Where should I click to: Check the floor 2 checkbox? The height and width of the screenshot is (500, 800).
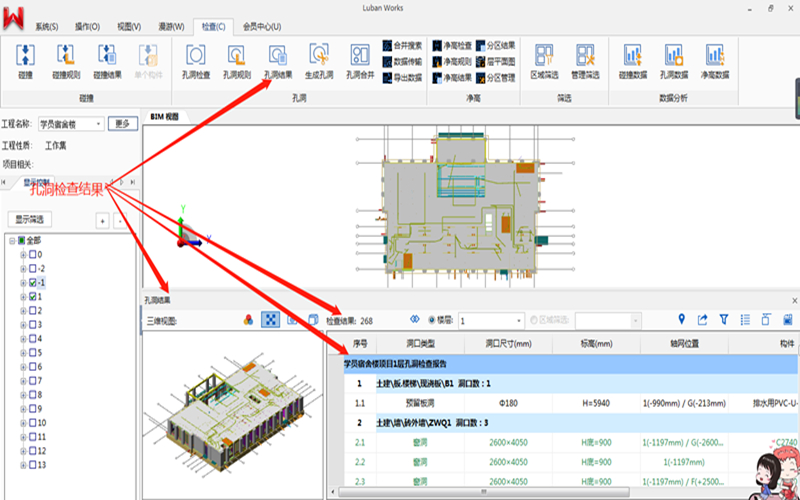click(x=33, y=311)
